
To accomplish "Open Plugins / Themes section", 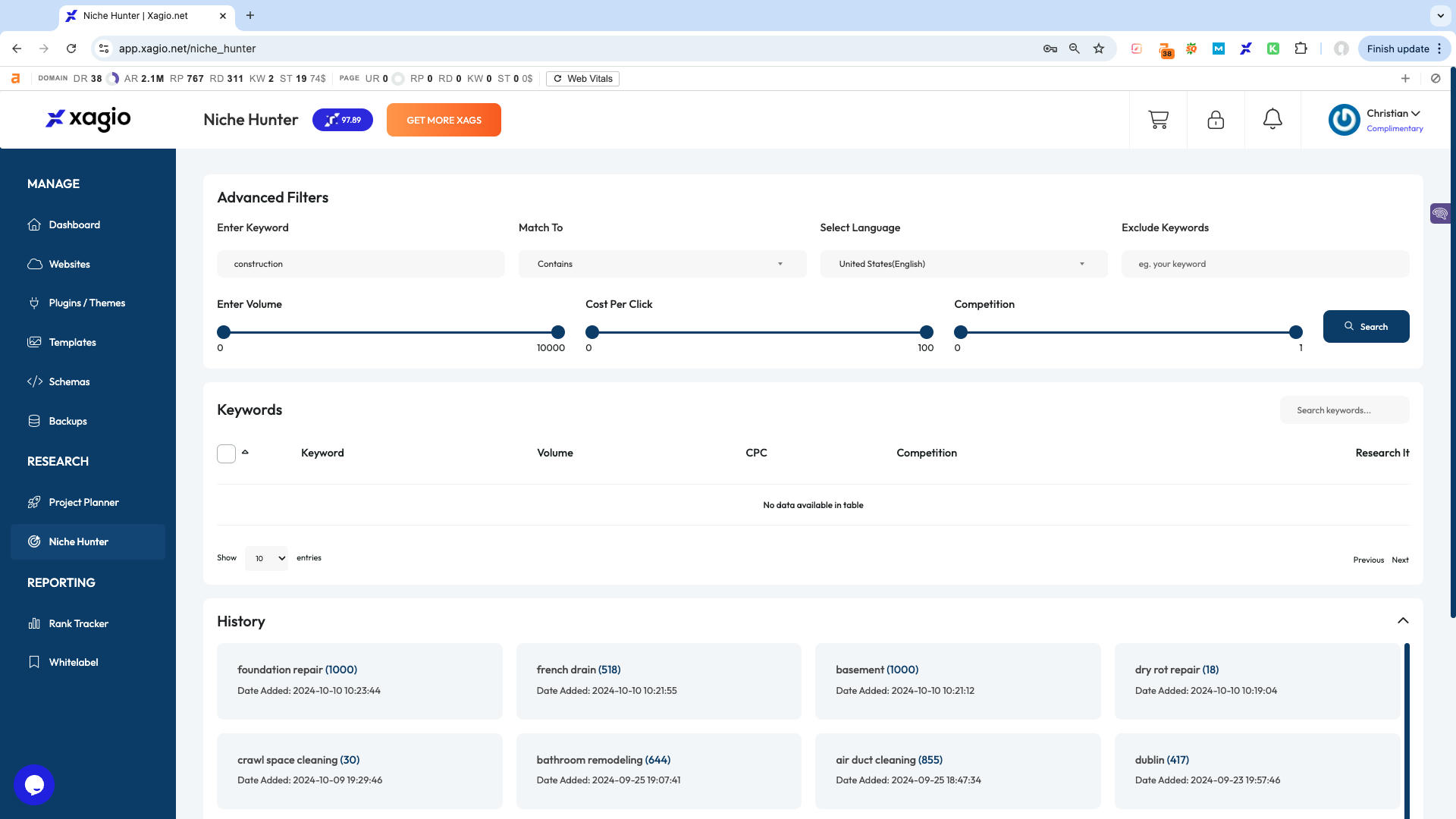I will (86, 303).
